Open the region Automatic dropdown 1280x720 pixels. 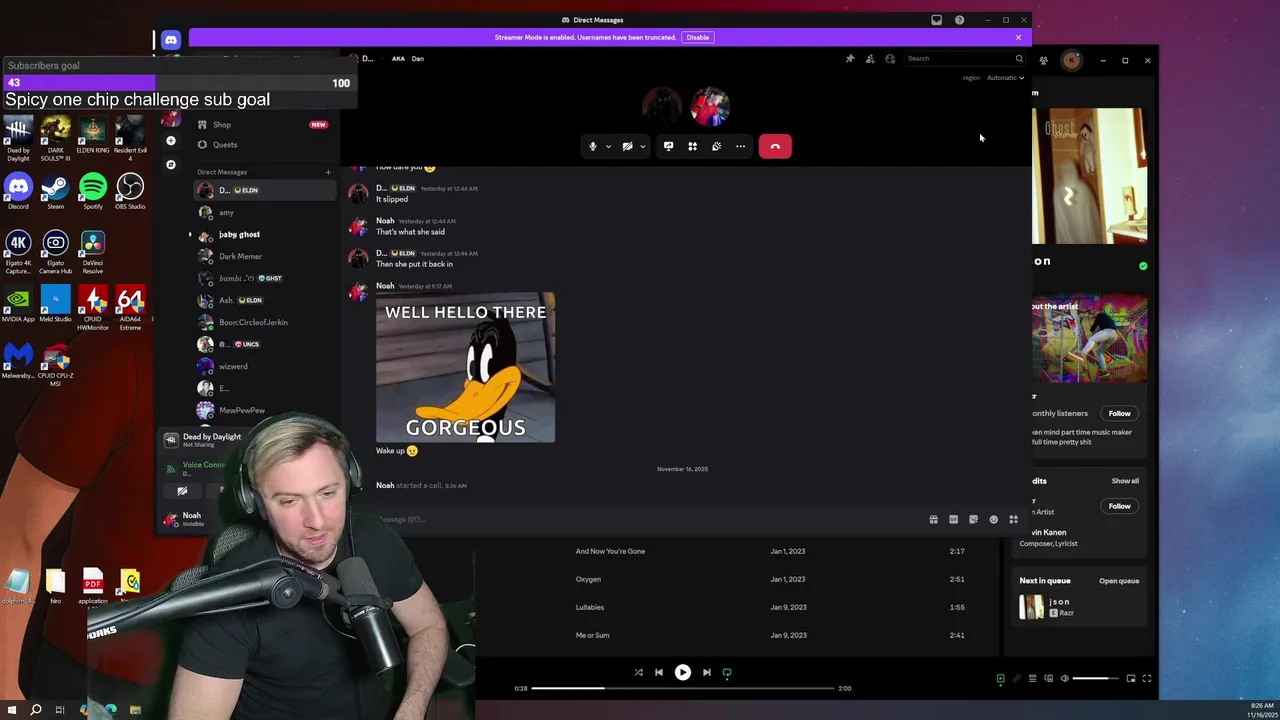coord(1005,78)
